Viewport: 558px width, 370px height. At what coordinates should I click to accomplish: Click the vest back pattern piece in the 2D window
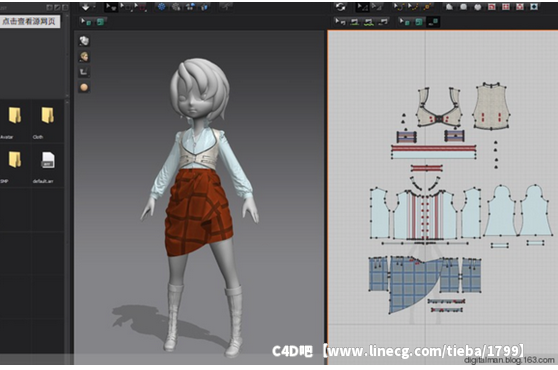tap(491, 106)
